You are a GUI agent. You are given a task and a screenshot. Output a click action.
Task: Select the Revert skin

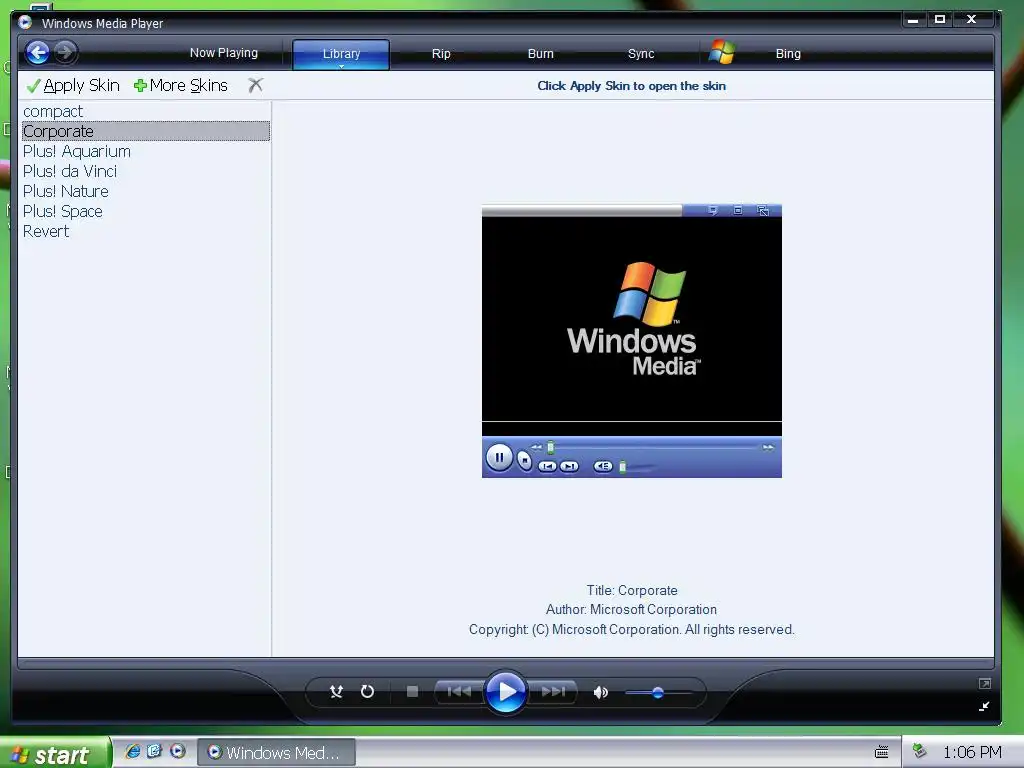pos(146,231)
